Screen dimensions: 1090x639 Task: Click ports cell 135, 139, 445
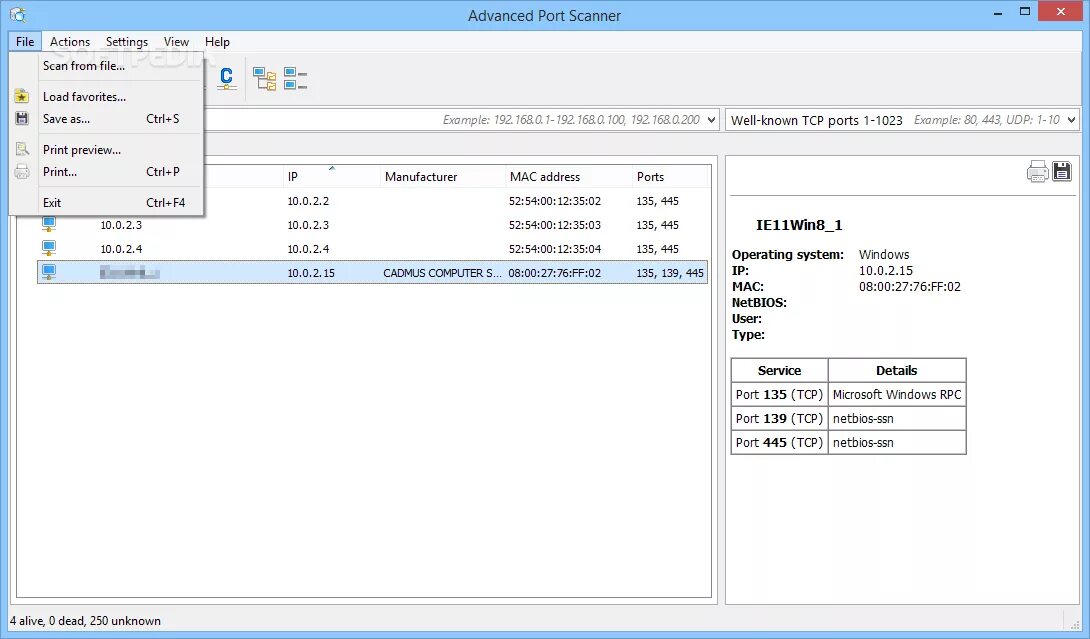point(669,273)
